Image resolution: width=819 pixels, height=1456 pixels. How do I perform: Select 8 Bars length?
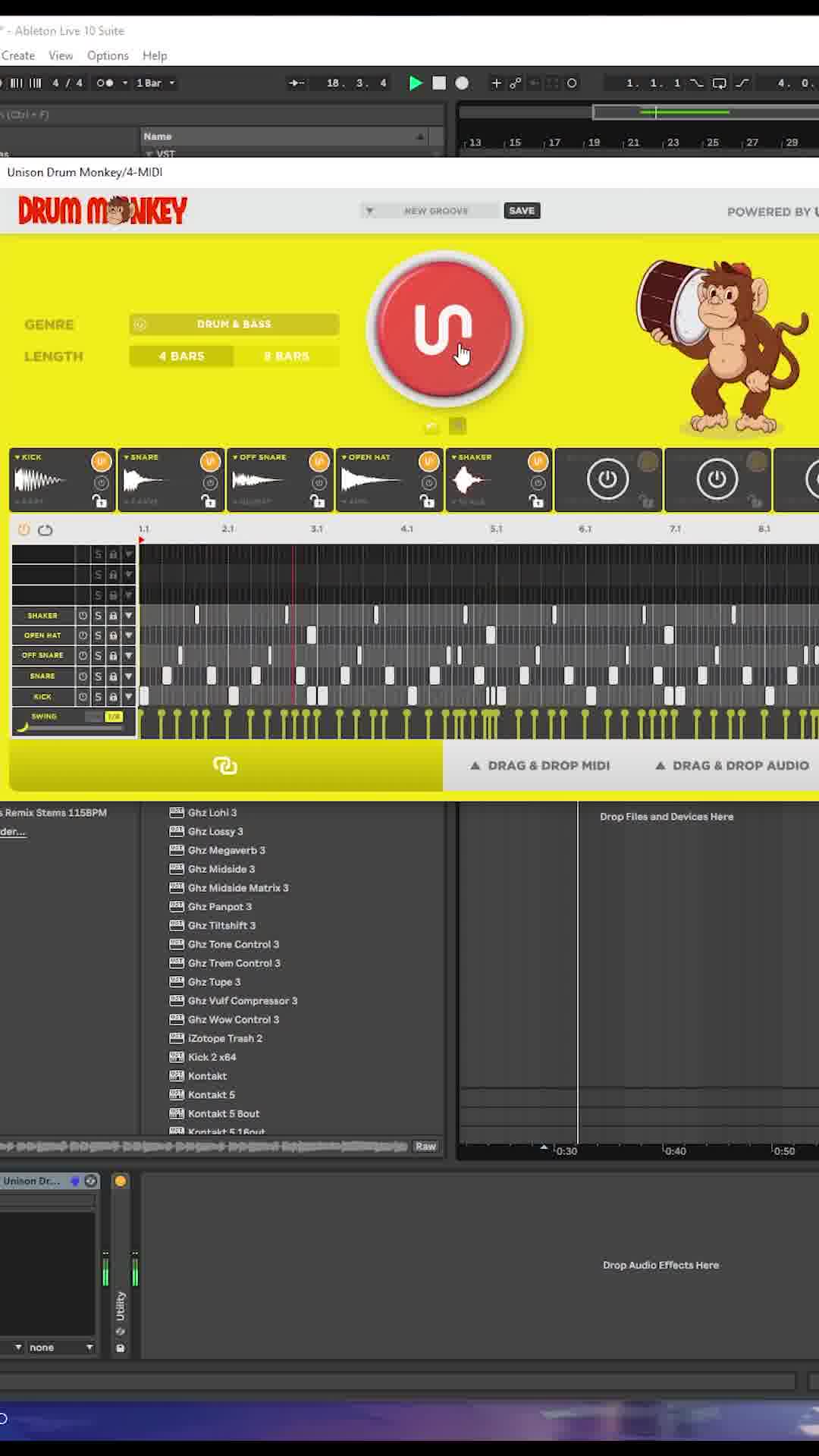tap(287, 356)
